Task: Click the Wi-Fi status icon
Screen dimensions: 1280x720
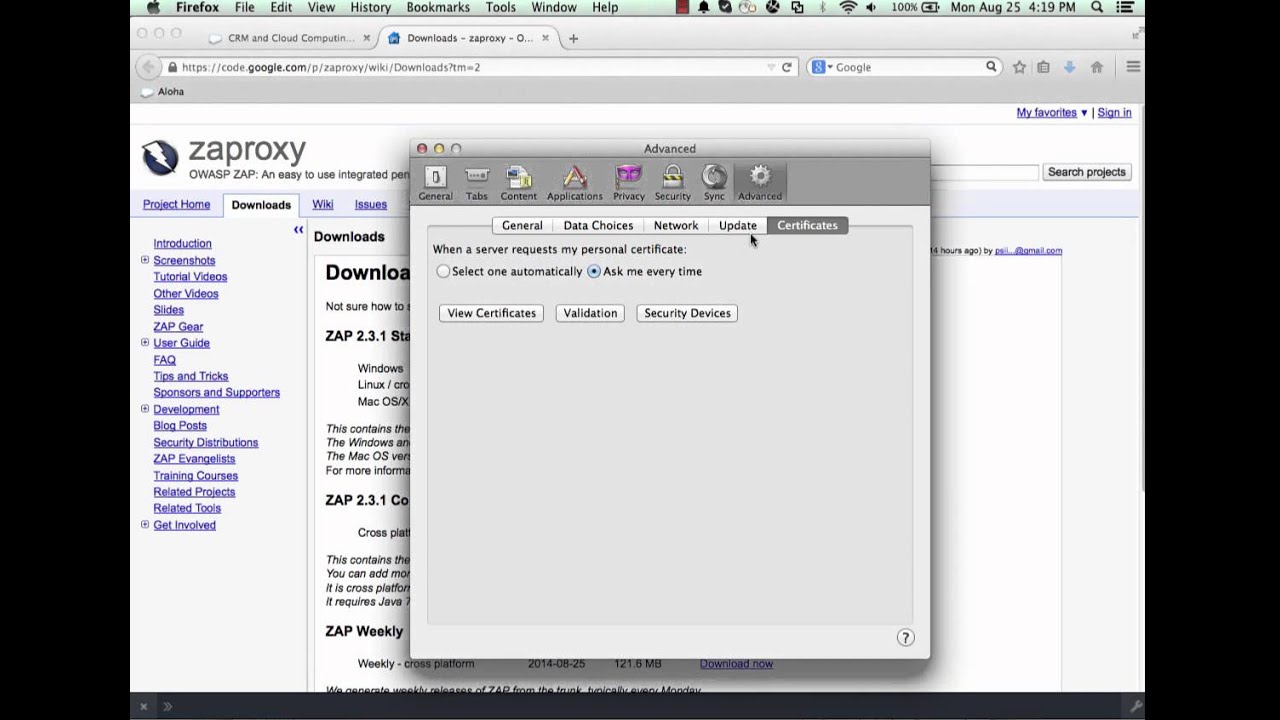Action: click(848, 7)
